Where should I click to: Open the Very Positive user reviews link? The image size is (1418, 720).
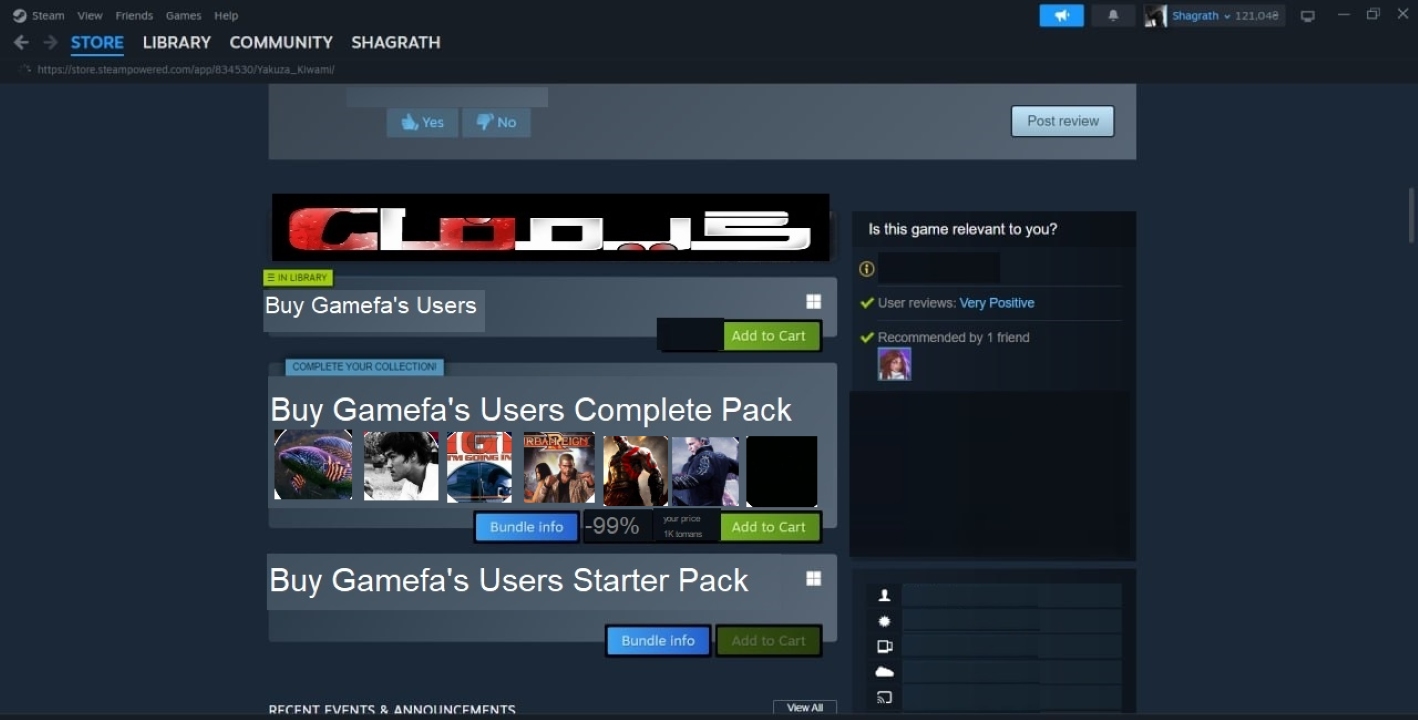click(997, 303)
